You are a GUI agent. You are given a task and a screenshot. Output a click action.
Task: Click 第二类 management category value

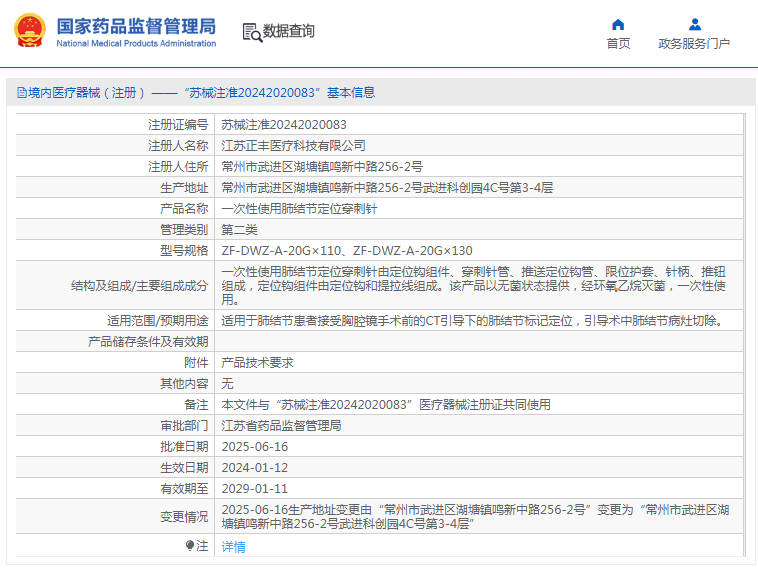[x=239, y=230]
